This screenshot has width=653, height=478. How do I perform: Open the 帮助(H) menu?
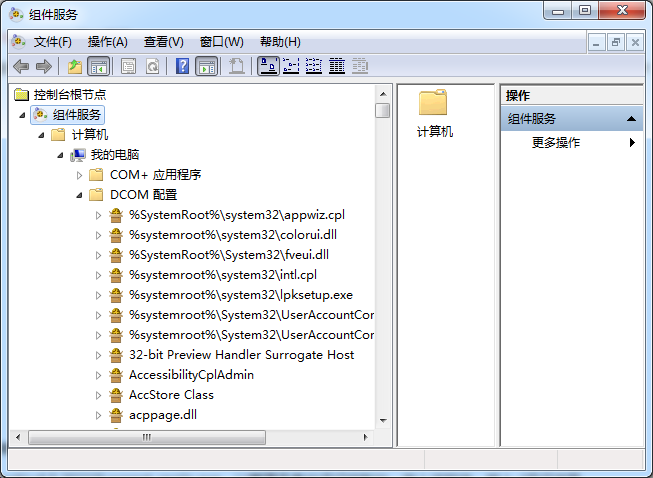point(280,42)
